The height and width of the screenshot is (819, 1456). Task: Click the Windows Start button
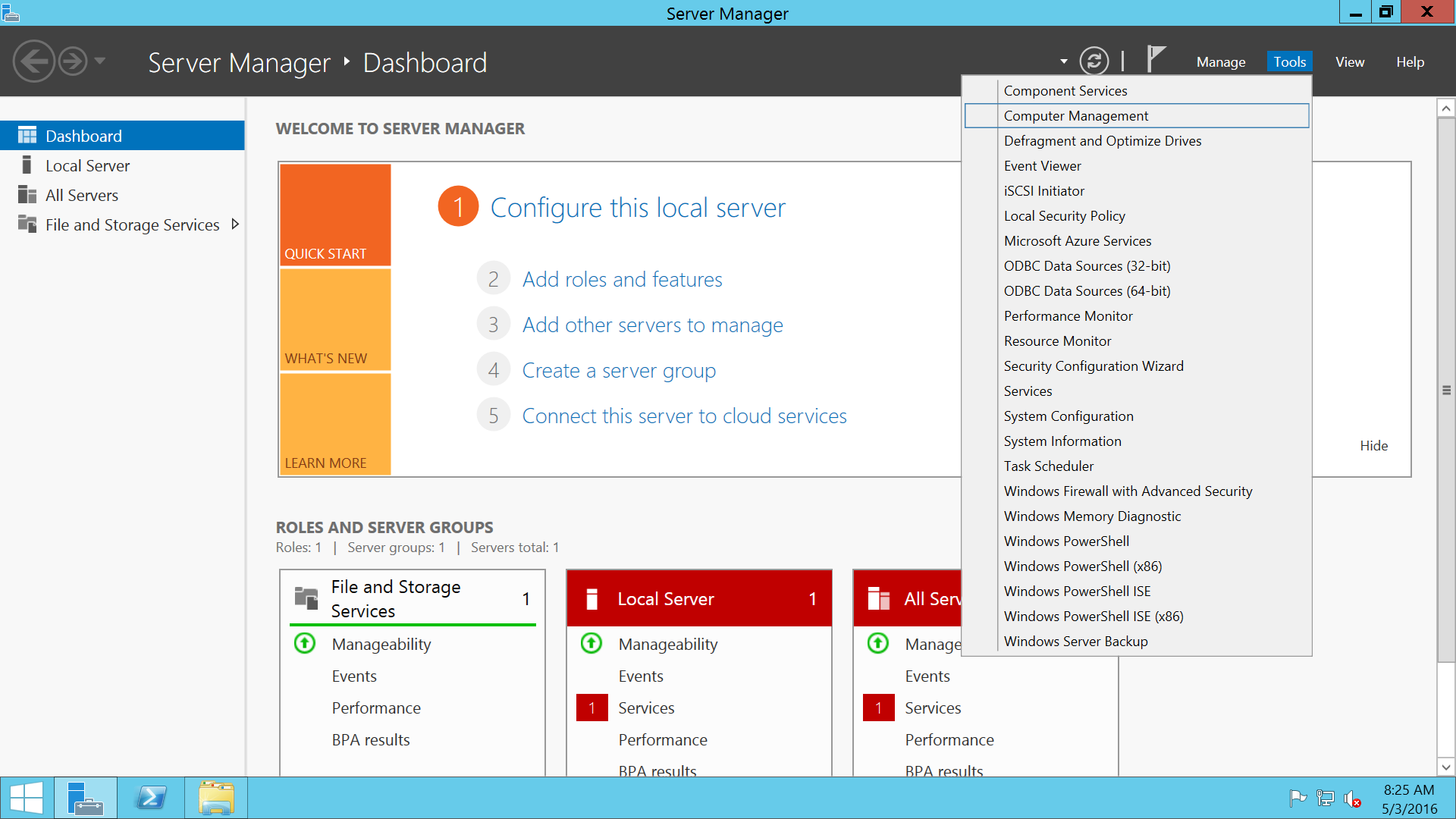27,799
